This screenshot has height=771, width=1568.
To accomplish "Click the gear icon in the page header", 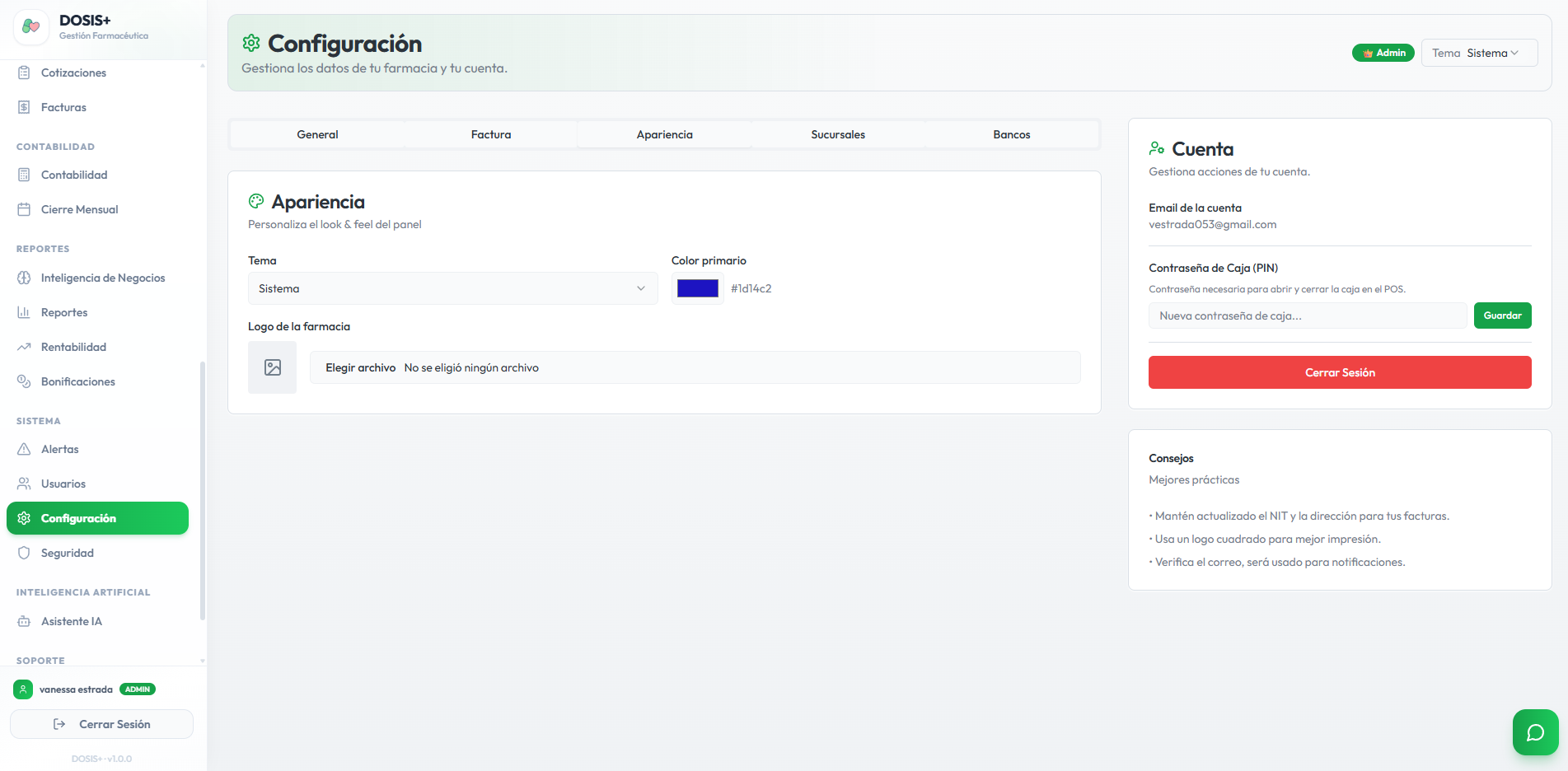I will (x=251, y=43).
